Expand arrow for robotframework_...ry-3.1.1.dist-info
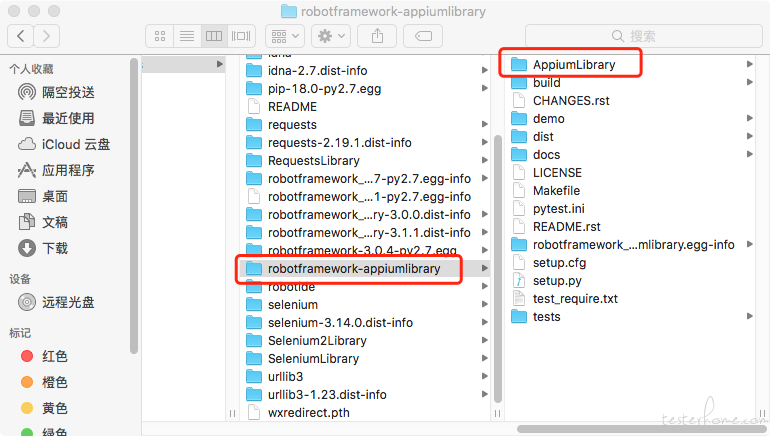 pyautogui.click(x=485, y=232)
